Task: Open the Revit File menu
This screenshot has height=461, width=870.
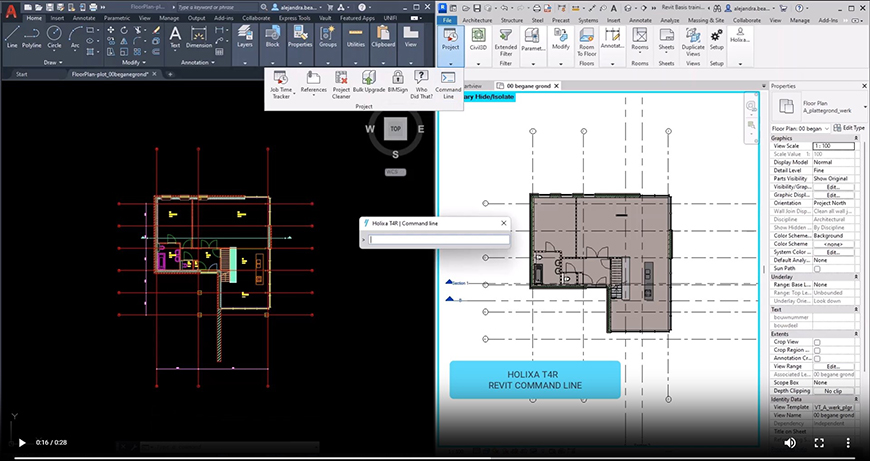Action: (x=447, y=20)
